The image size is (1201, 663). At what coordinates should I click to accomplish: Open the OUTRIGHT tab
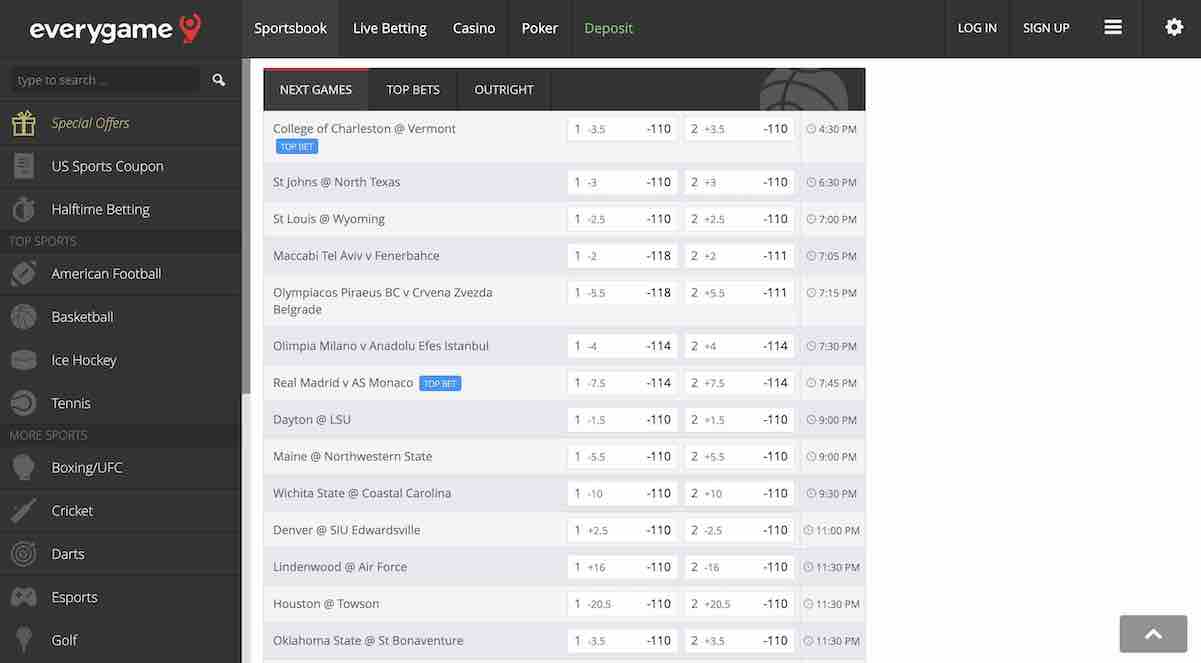point(503,89)
